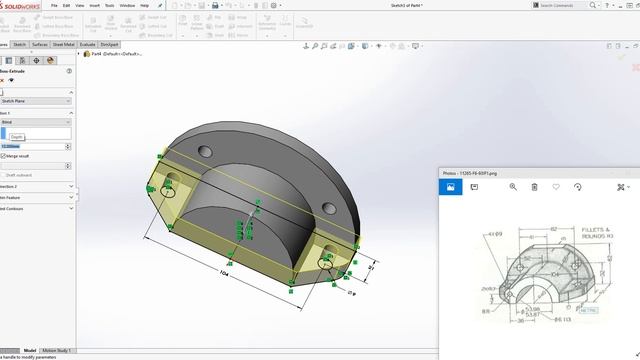
Task: Open the DisplayManager sphere tab icon
Action: pos(50,60)
